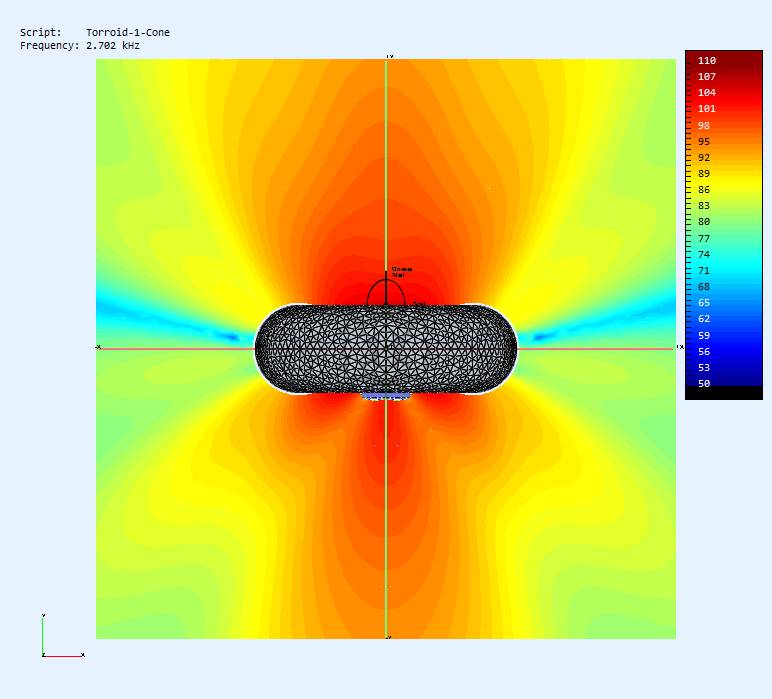Click the script name Torroid-1-Cone
772x699 pixels.
click(x=128, y=32)
